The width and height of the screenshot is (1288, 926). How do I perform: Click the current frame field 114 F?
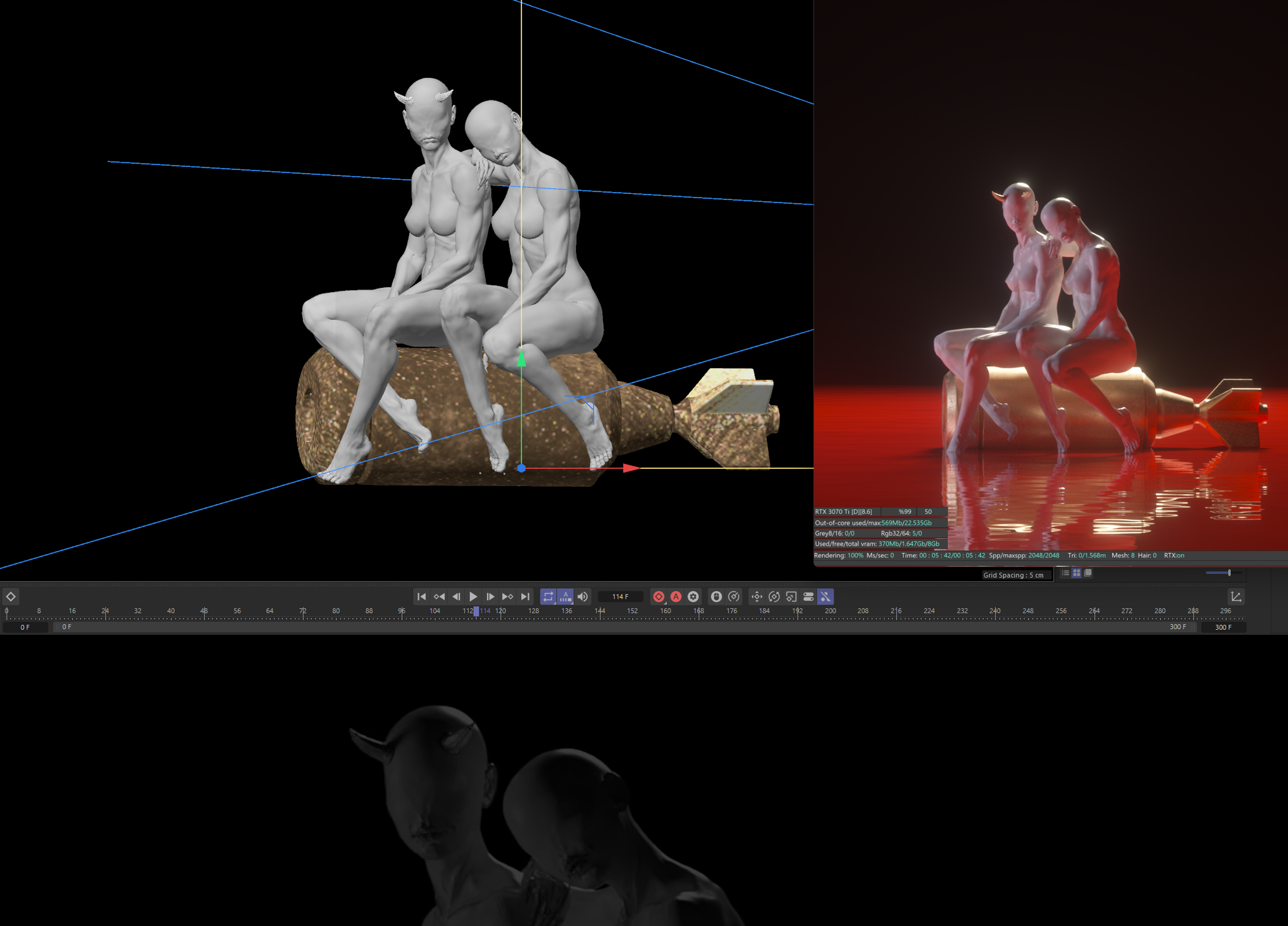tap(620, 597)
